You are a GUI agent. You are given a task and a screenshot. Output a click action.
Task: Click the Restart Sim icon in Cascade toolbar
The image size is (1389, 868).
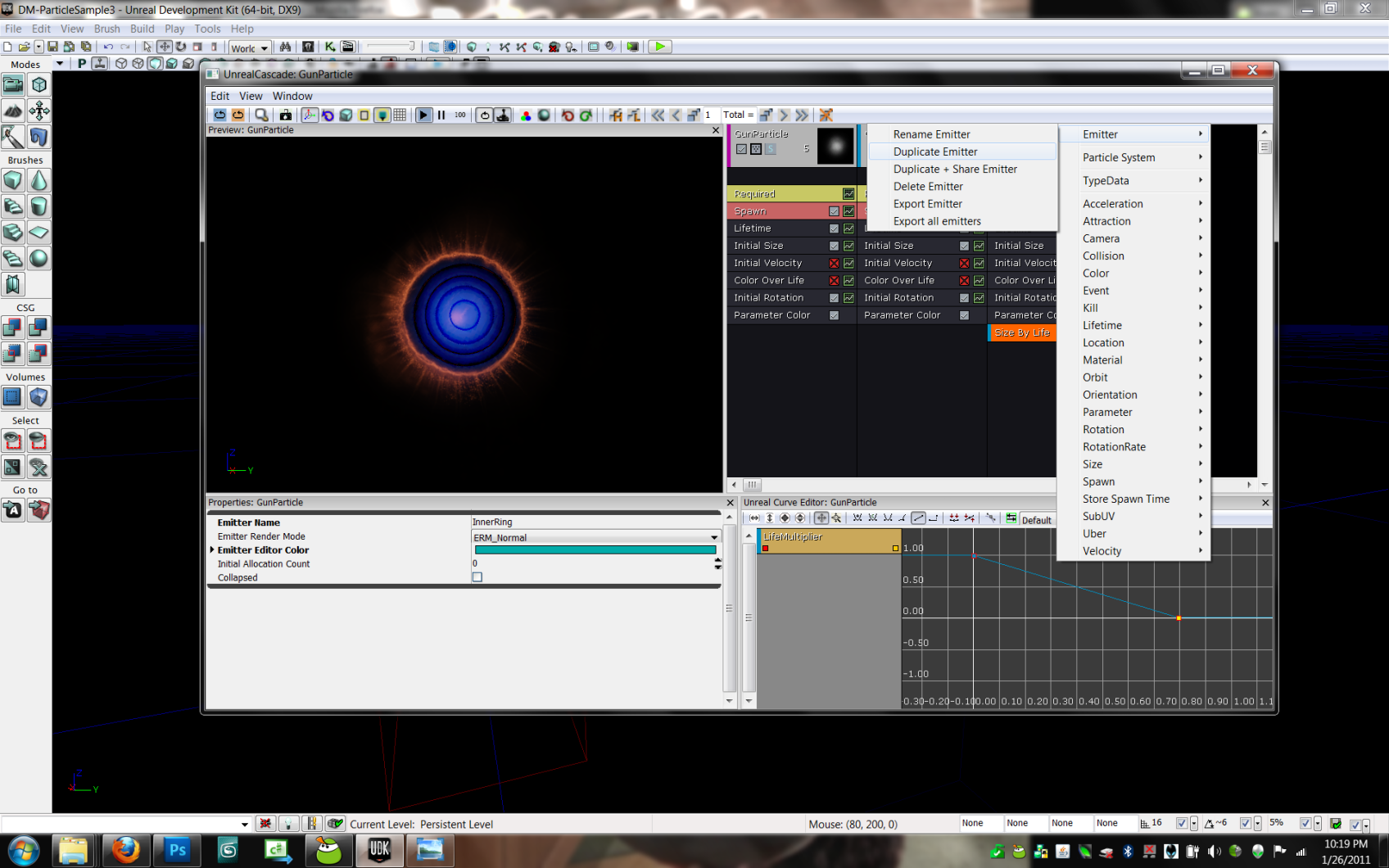click(x=219, y=115)
